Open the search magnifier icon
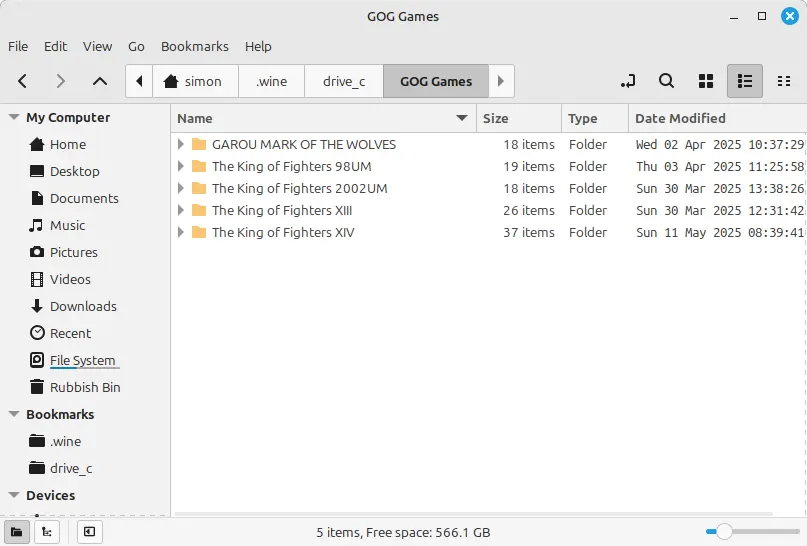807x546 pixels. click(x=666, y=81)
